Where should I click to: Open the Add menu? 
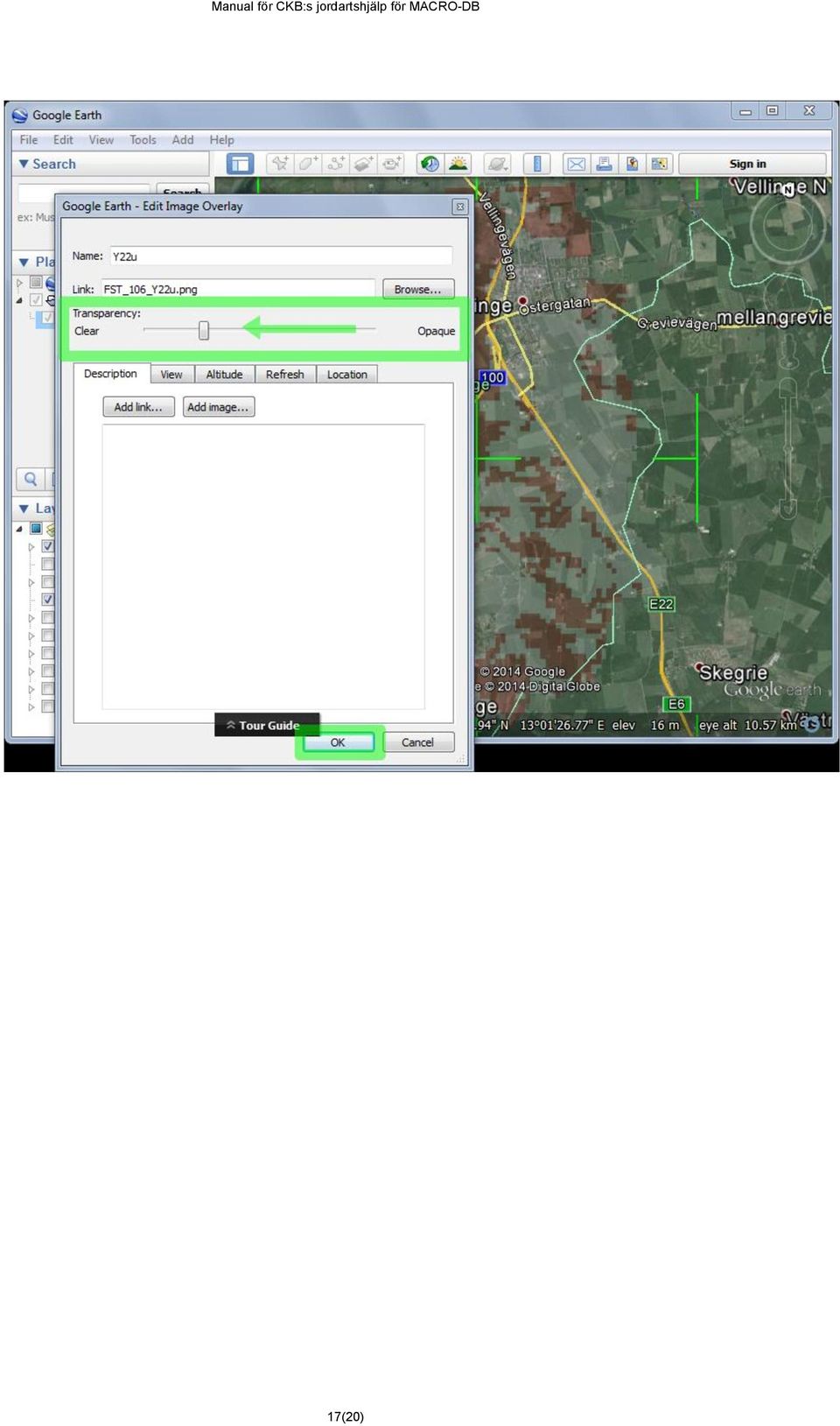click(183, 140)
